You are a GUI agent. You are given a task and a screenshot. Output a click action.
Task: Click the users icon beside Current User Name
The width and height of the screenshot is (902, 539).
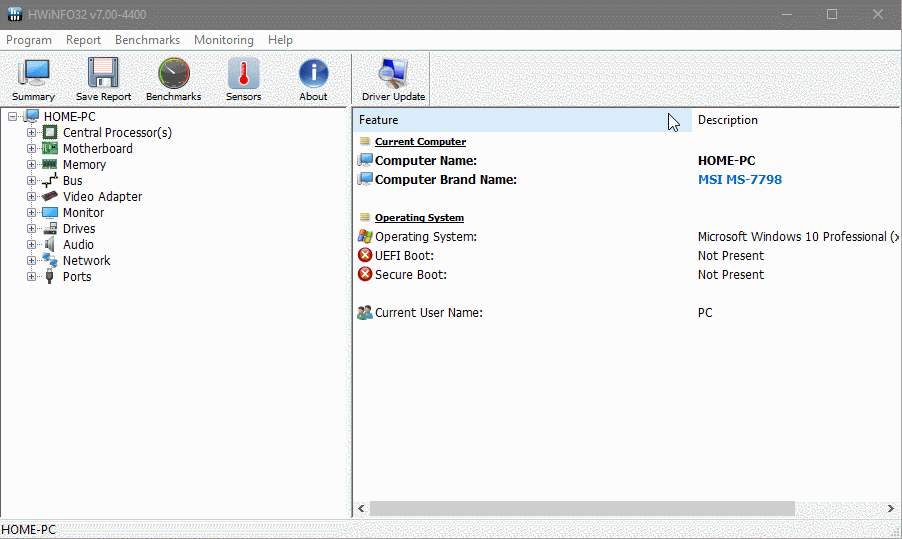365,312
